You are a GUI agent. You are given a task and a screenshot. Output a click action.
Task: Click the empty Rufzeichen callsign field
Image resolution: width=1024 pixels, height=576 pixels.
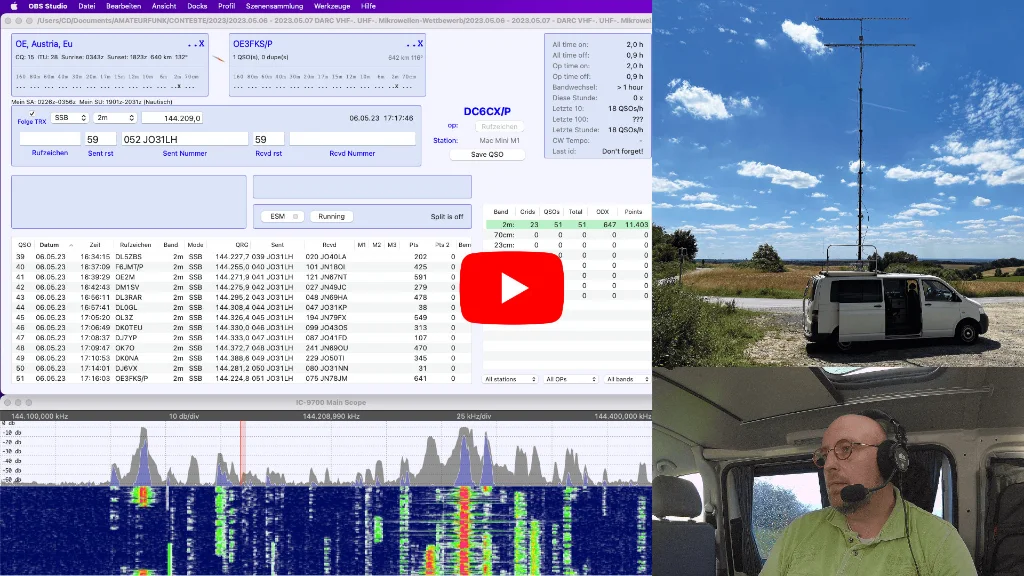[x=50, y=139]
